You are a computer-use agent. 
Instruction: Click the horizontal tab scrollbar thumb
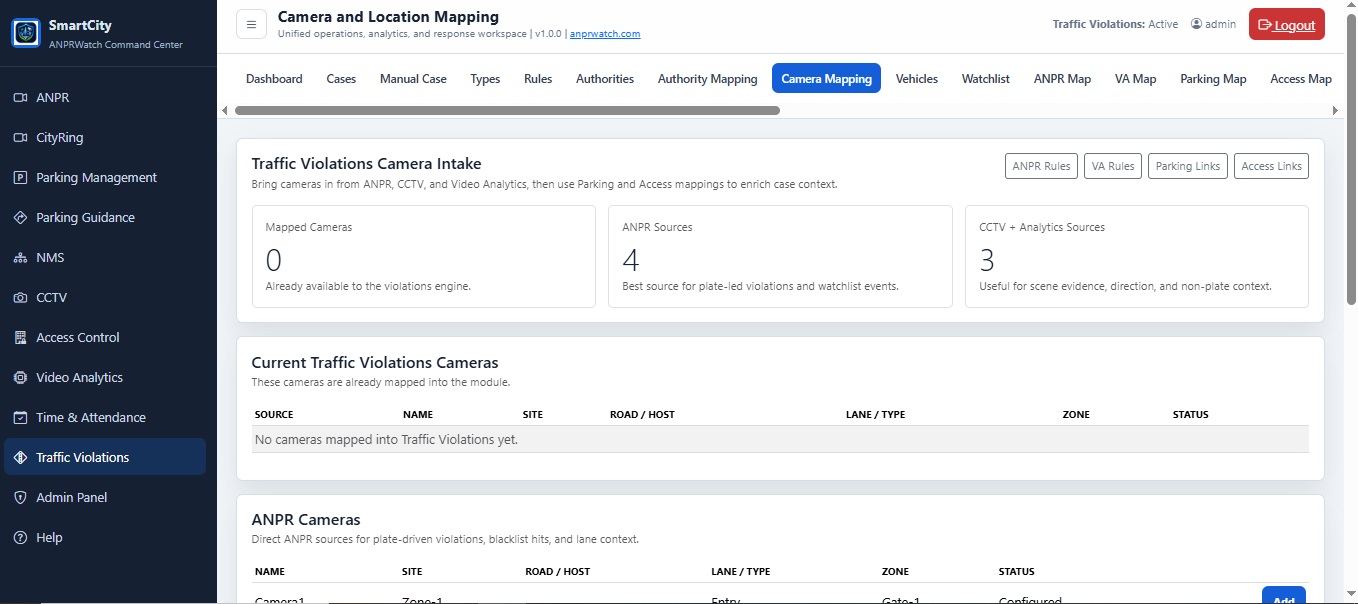tap(507, 111)
